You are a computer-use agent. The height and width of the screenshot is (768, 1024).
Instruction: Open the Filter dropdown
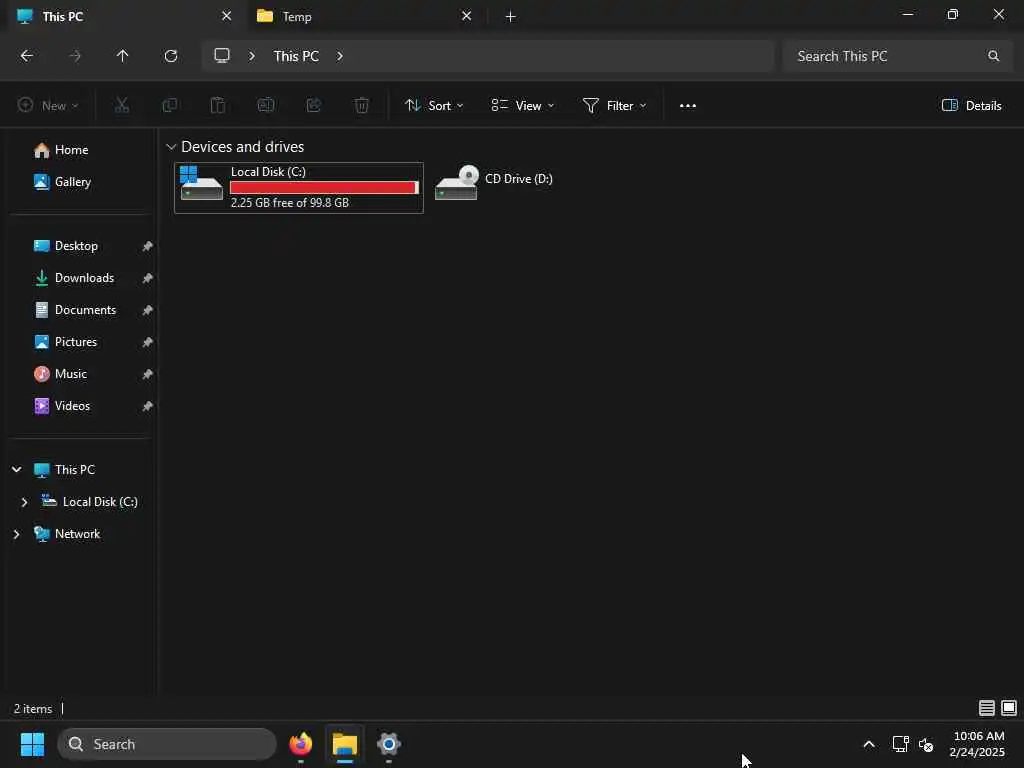coord(615,105)
